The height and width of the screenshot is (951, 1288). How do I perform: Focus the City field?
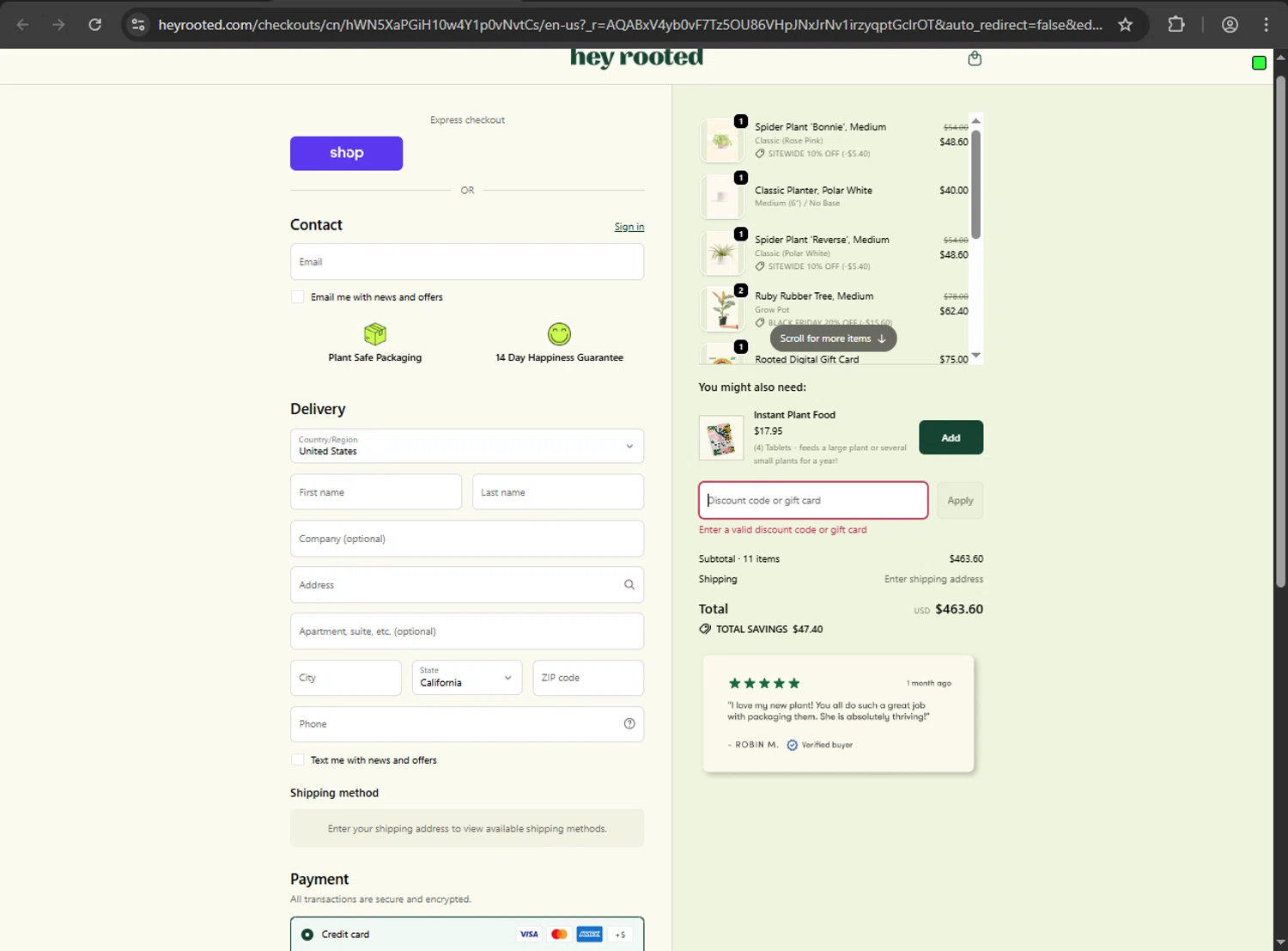pos(346,678)
